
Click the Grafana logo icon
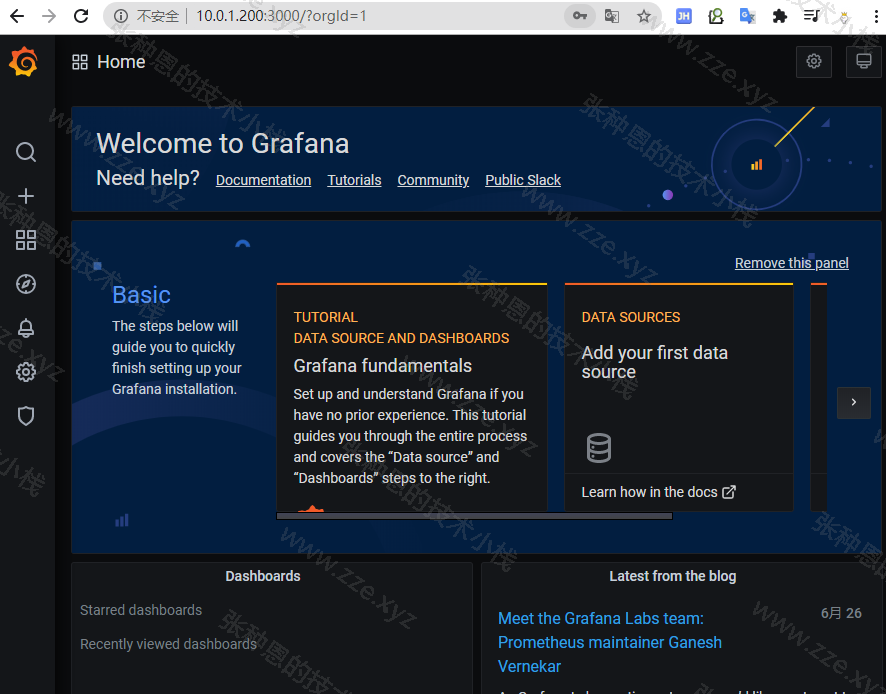pyautogui.click(x=23, y=62)
